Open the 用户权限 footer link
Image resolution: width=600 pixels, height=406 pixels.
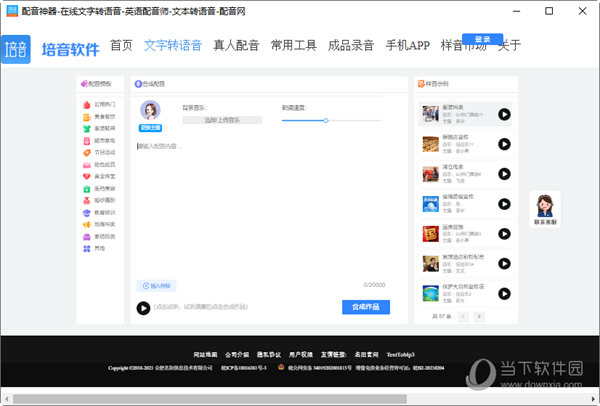point(300,355)
